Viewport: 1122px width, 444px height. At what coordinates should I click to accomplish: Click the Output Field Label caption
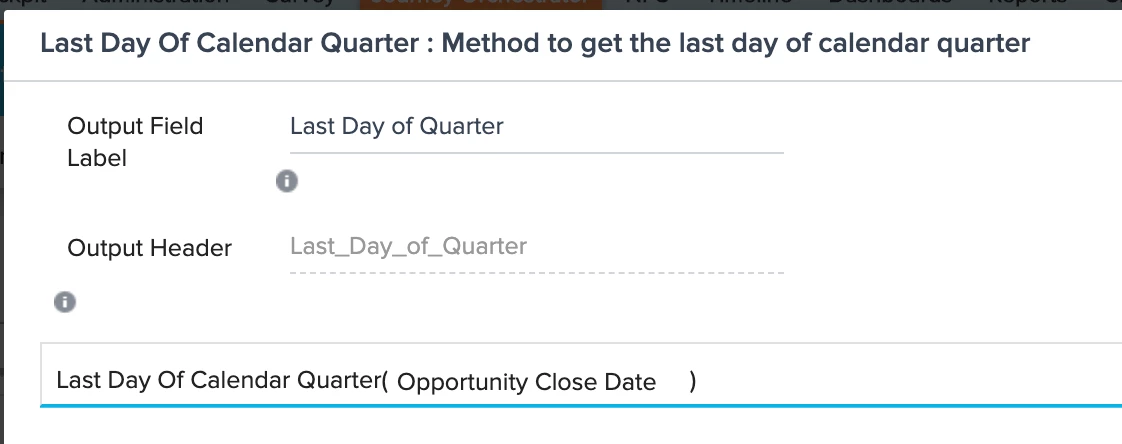[135, 142]
